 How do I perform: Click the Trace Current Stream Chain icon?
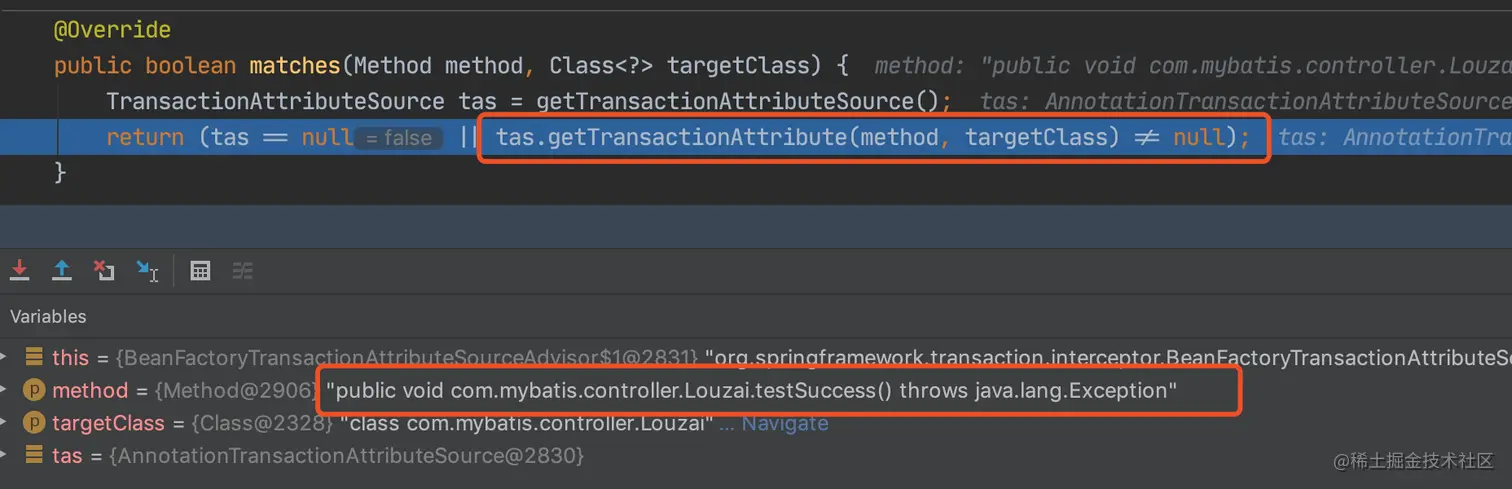242,270
